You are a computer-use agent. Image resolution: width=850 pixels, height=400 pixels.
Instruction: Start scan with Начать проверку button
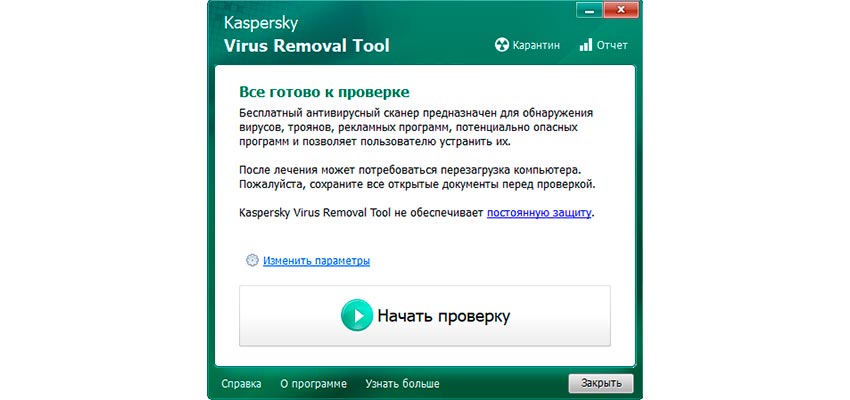[x=425, y=315]
